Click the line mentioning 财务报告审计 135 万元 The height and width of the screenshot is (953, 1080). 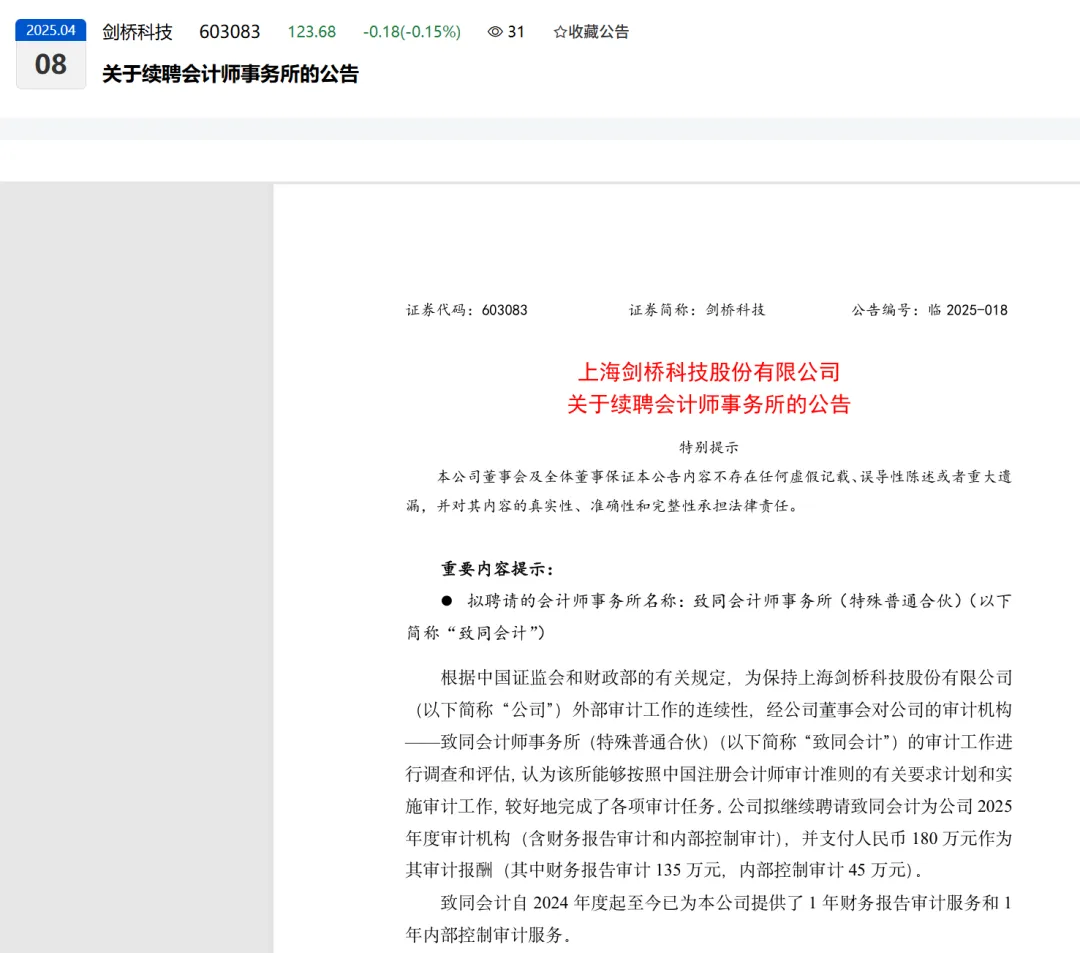664,870
